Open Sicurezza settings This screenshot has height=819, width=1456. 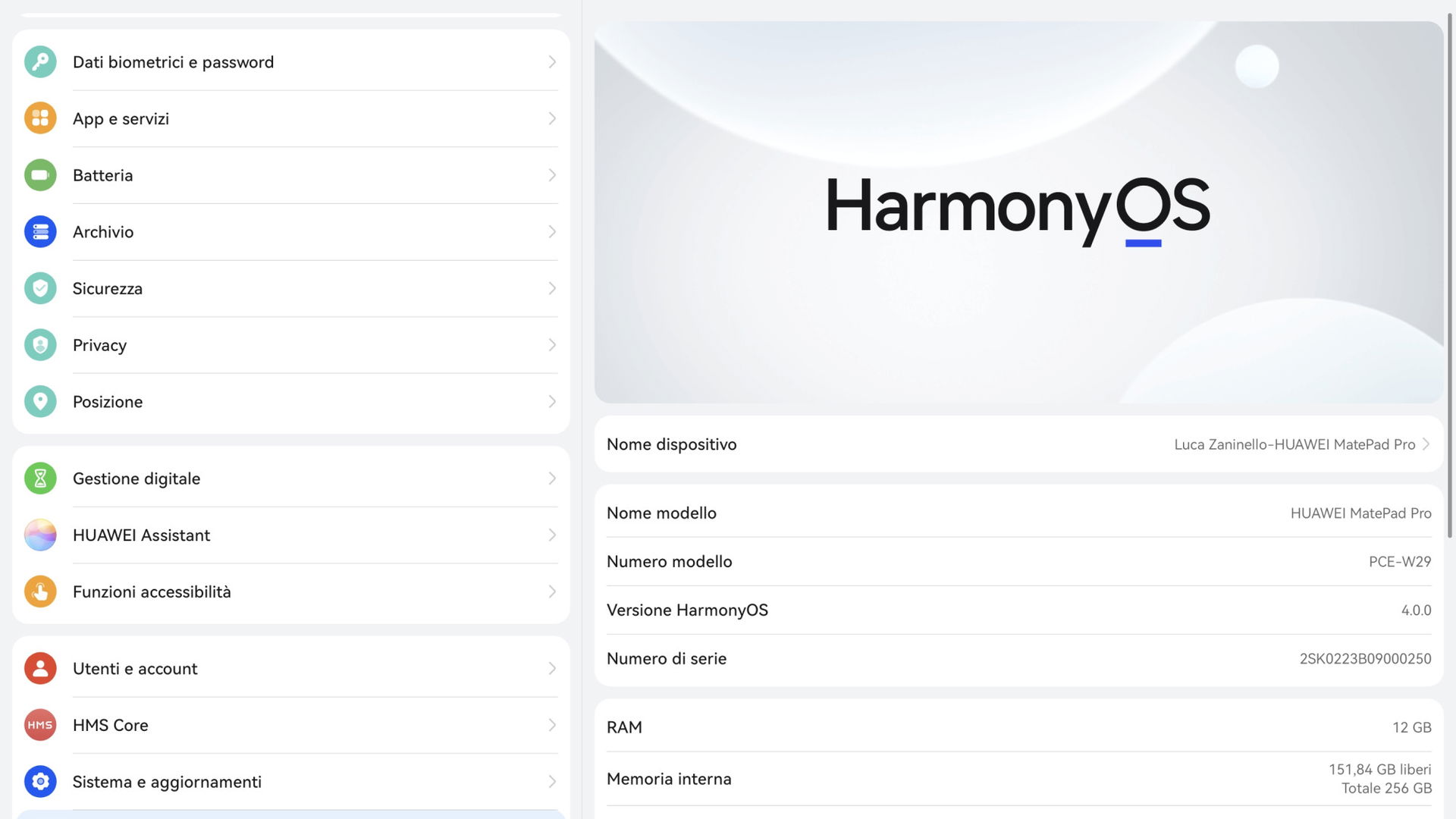point(291,288)
